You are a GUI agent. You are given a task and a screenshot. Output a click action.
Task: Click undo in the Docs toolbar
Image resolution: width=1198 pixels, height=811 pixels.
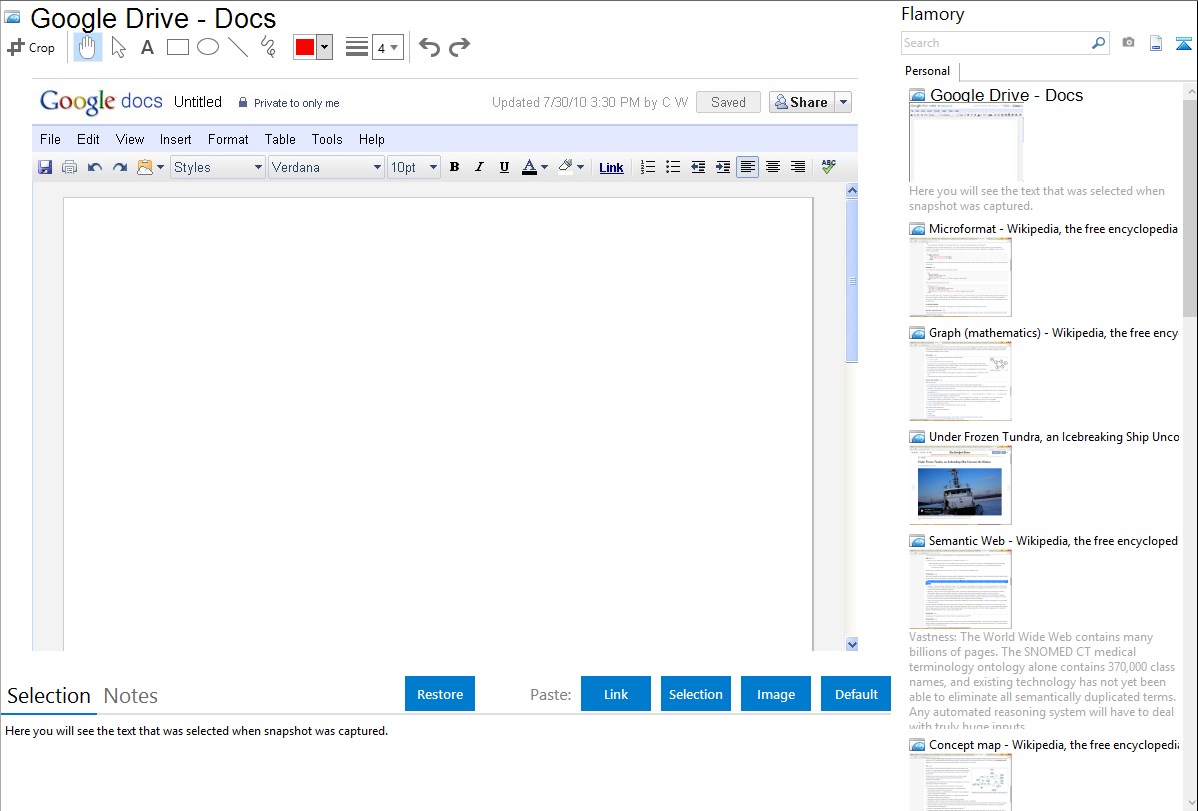click(95, 167)
